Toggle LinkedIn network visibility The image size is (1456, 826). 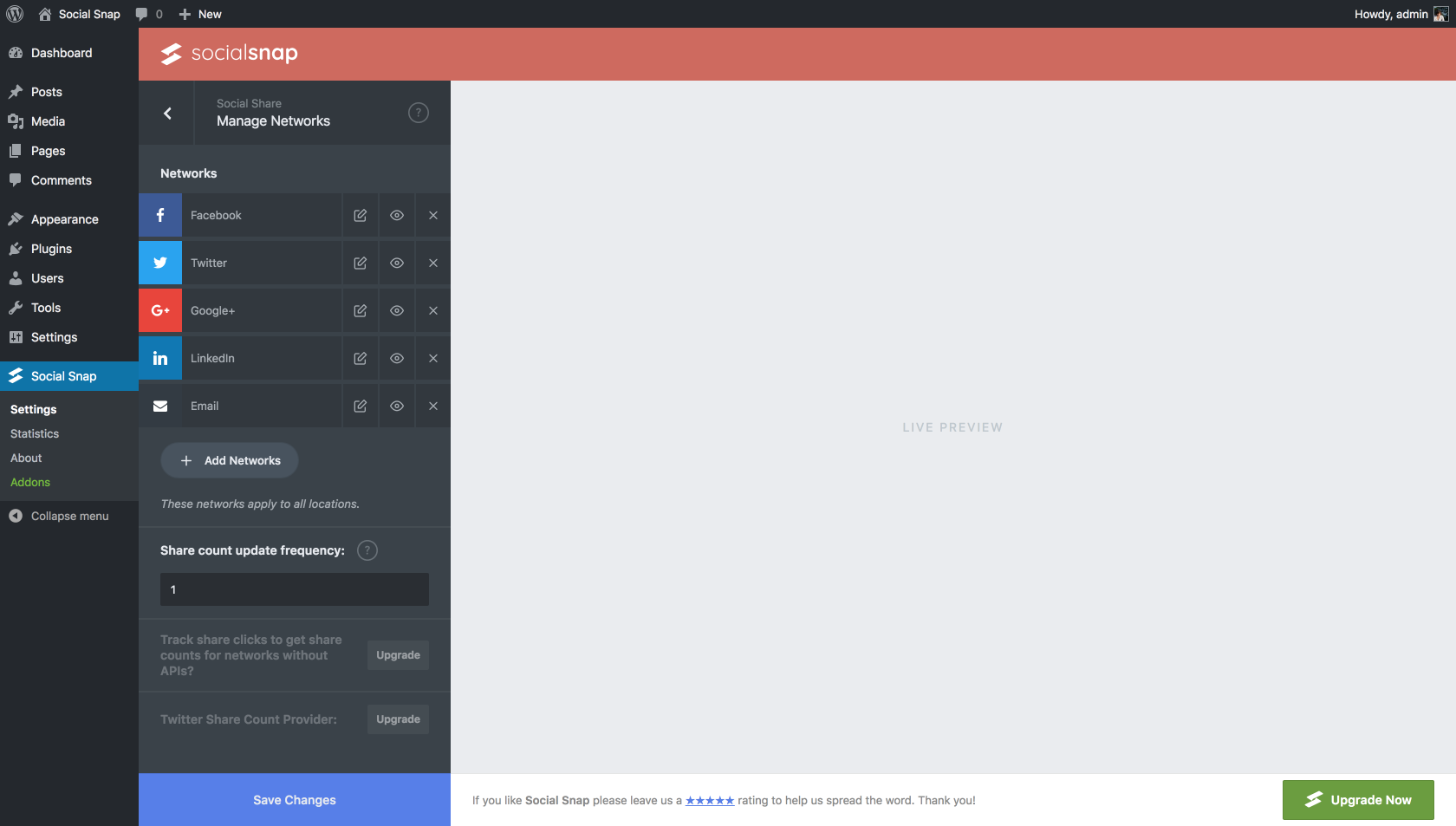coord(397,358)
